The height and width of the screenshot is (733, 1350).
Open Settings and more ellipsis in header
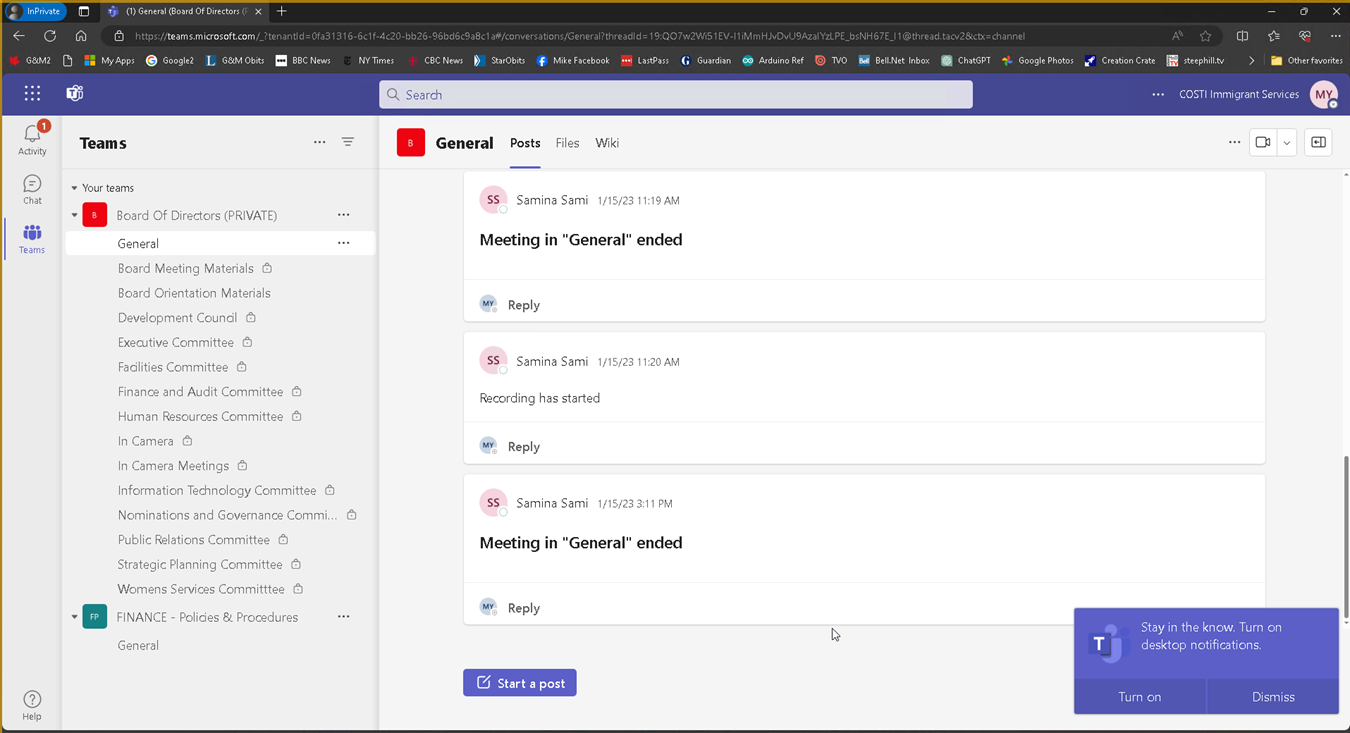click(x=1158, y=95)
